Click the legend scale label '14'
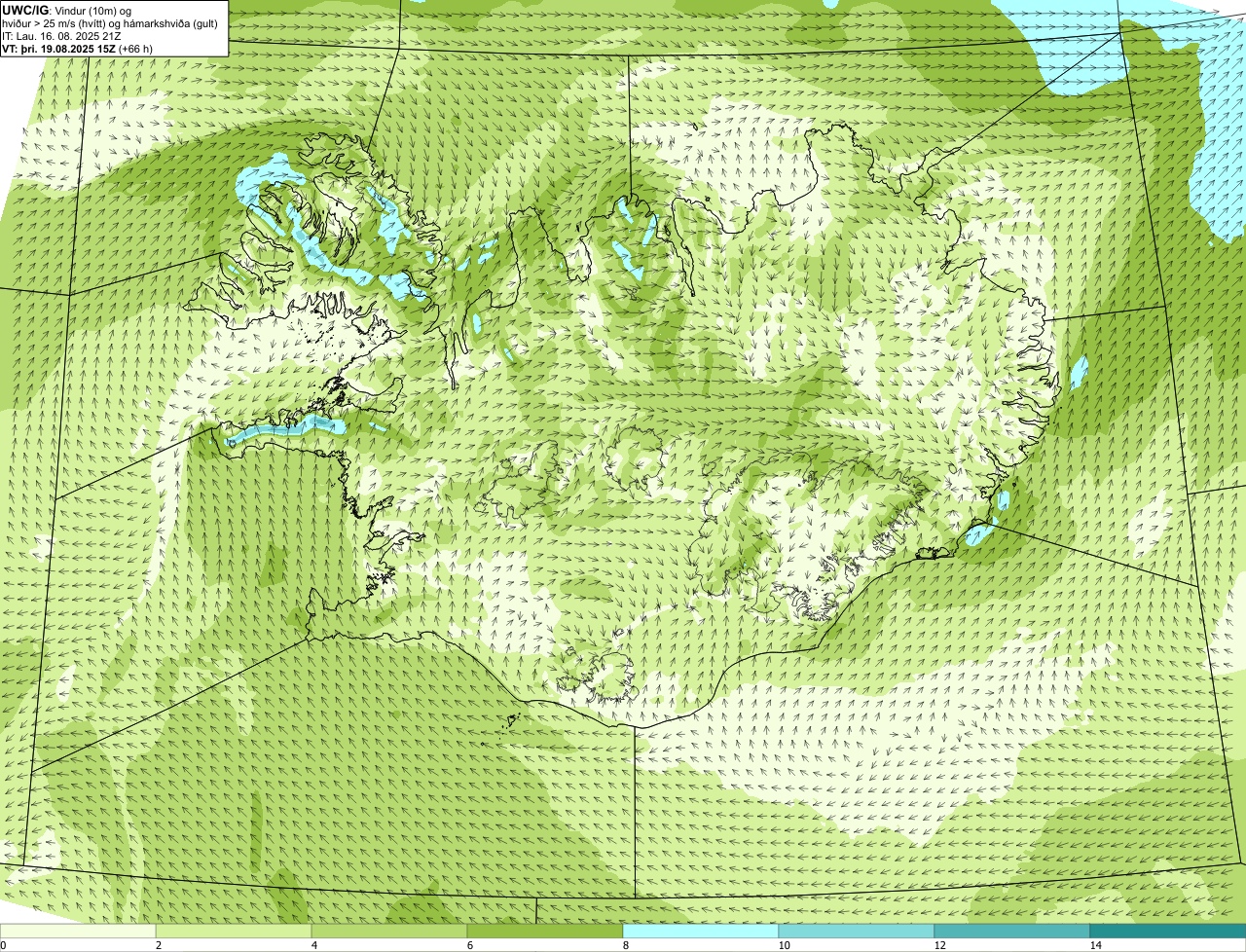The image size is (1246, 952). click(x=1095, y=945)
